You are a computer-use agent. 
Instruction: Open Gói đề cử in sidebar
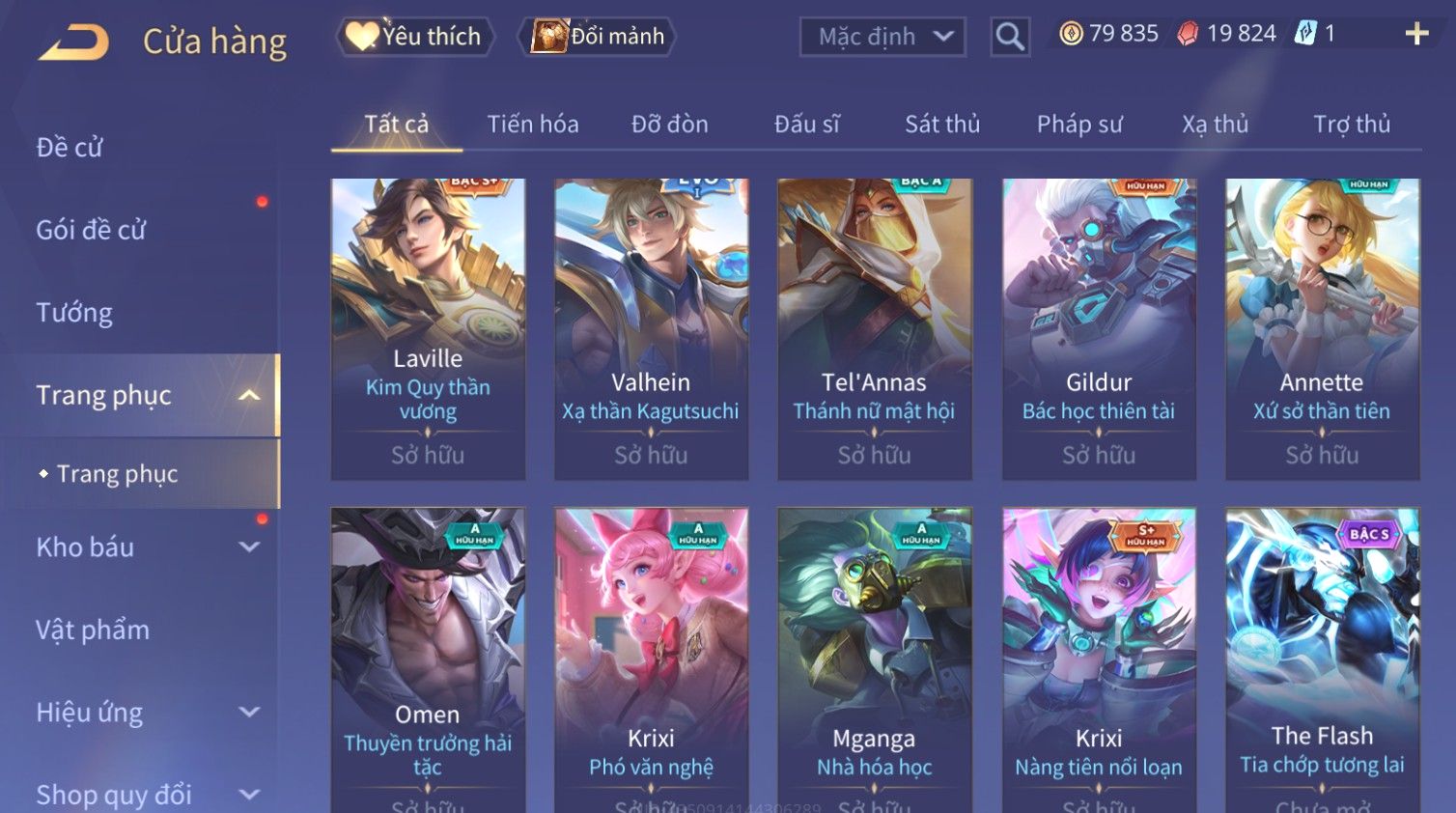pos(91,230)
